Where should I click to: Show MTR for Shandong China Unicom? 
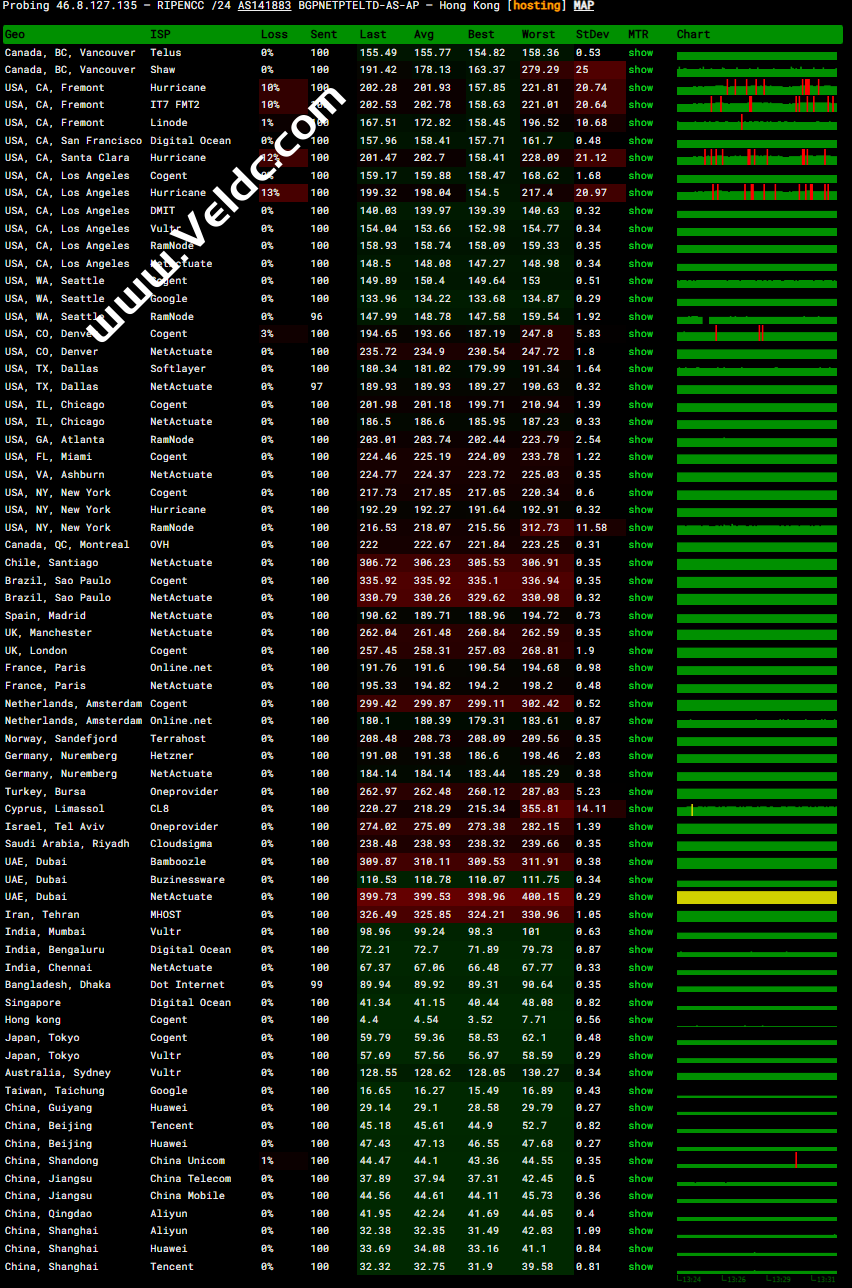coord(641,1161)
